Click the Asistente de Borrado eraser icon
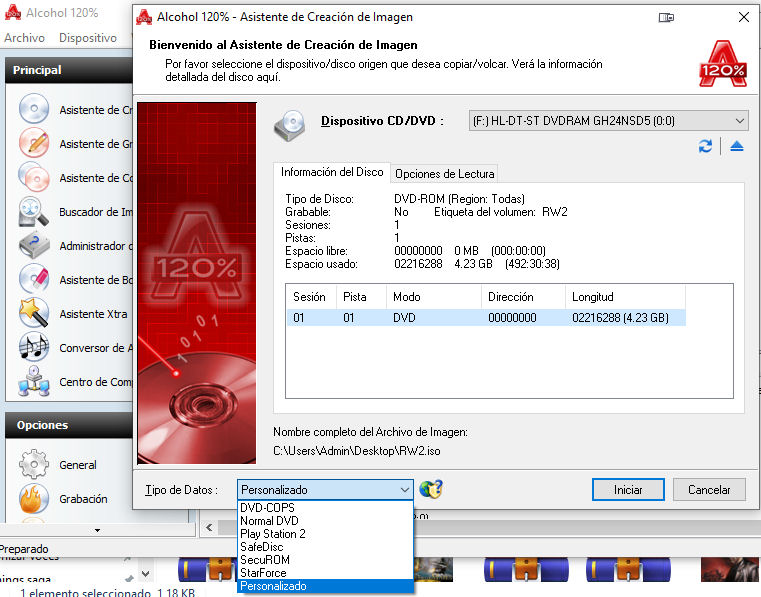Image resolution: width=761 pixels, height=597 pixels. tap(33, 279)
